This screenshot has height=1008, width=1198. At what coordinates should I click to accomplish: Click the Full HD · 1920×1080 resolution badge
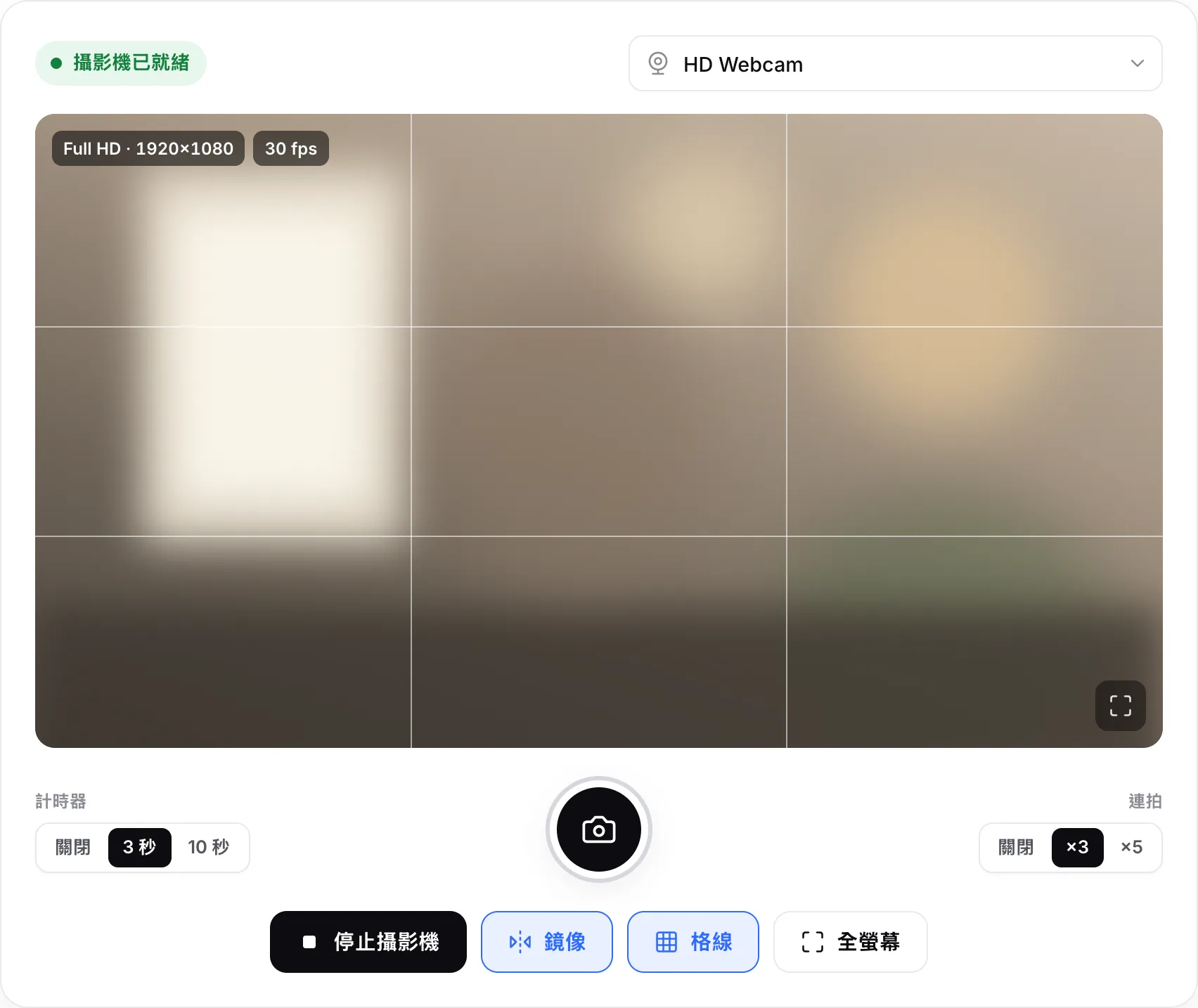pos(148,148)
